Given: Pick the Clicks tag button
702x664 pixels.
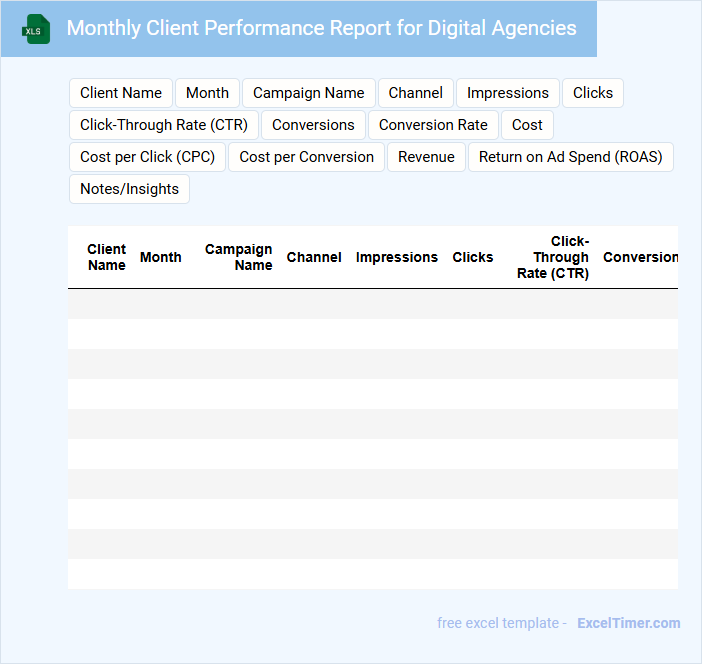Looking at the screenshot, I should click(592, 93).
